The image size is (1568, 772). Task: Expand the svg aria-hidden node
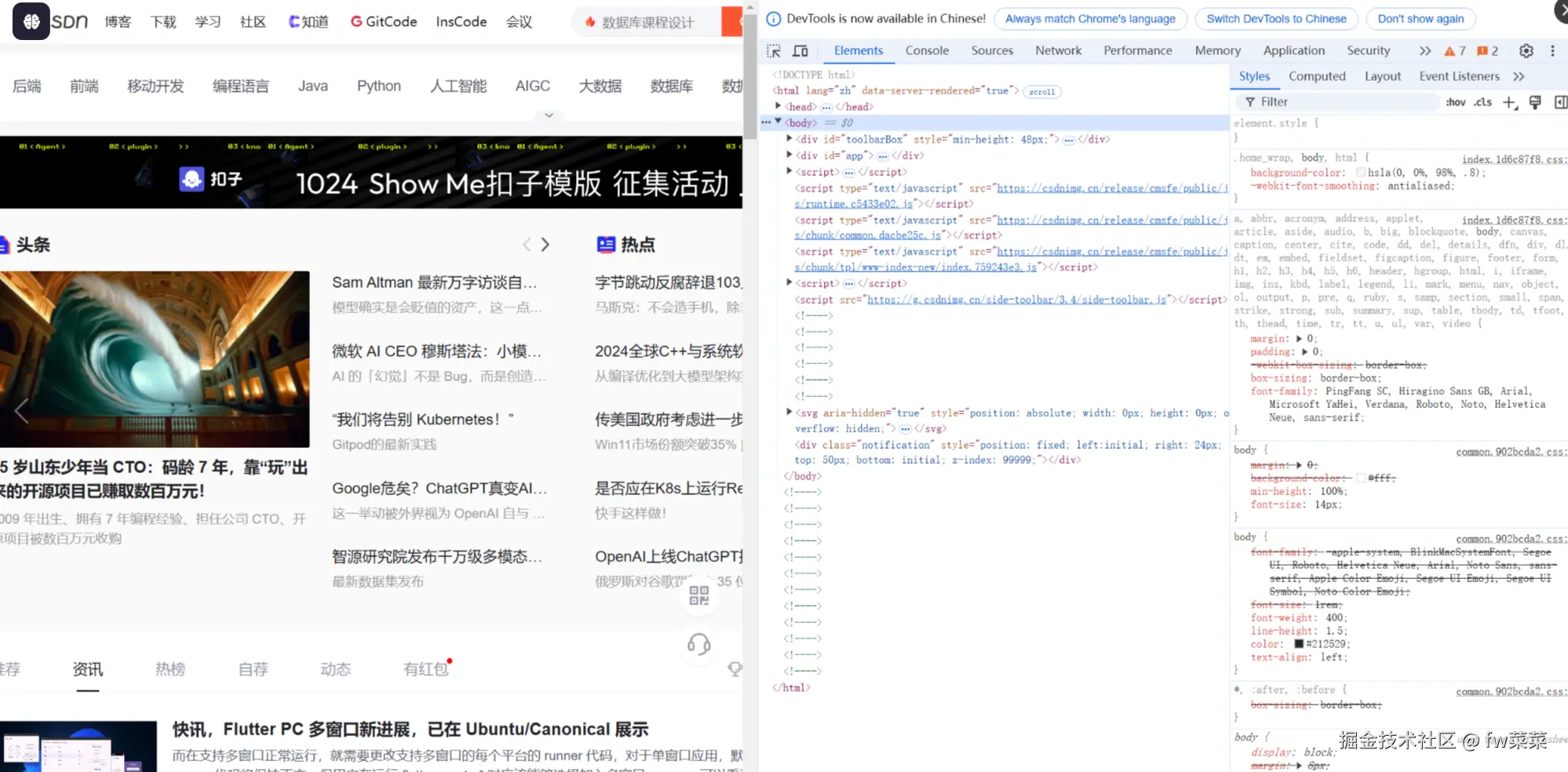click(789, 412)
